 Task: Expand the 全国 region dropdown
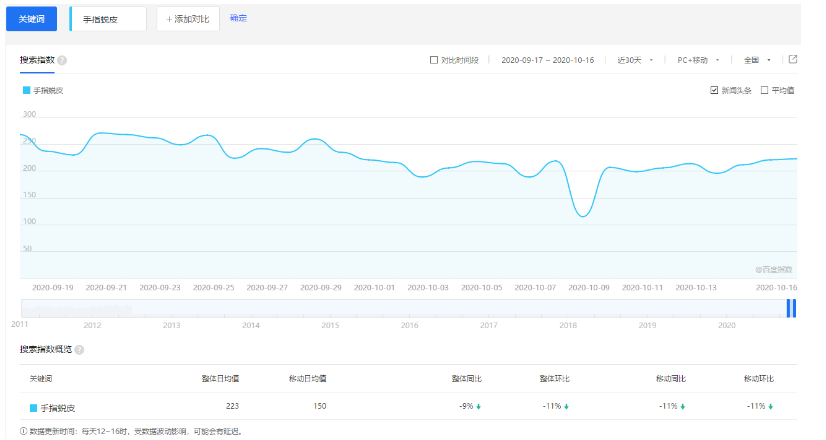[757, 60]
